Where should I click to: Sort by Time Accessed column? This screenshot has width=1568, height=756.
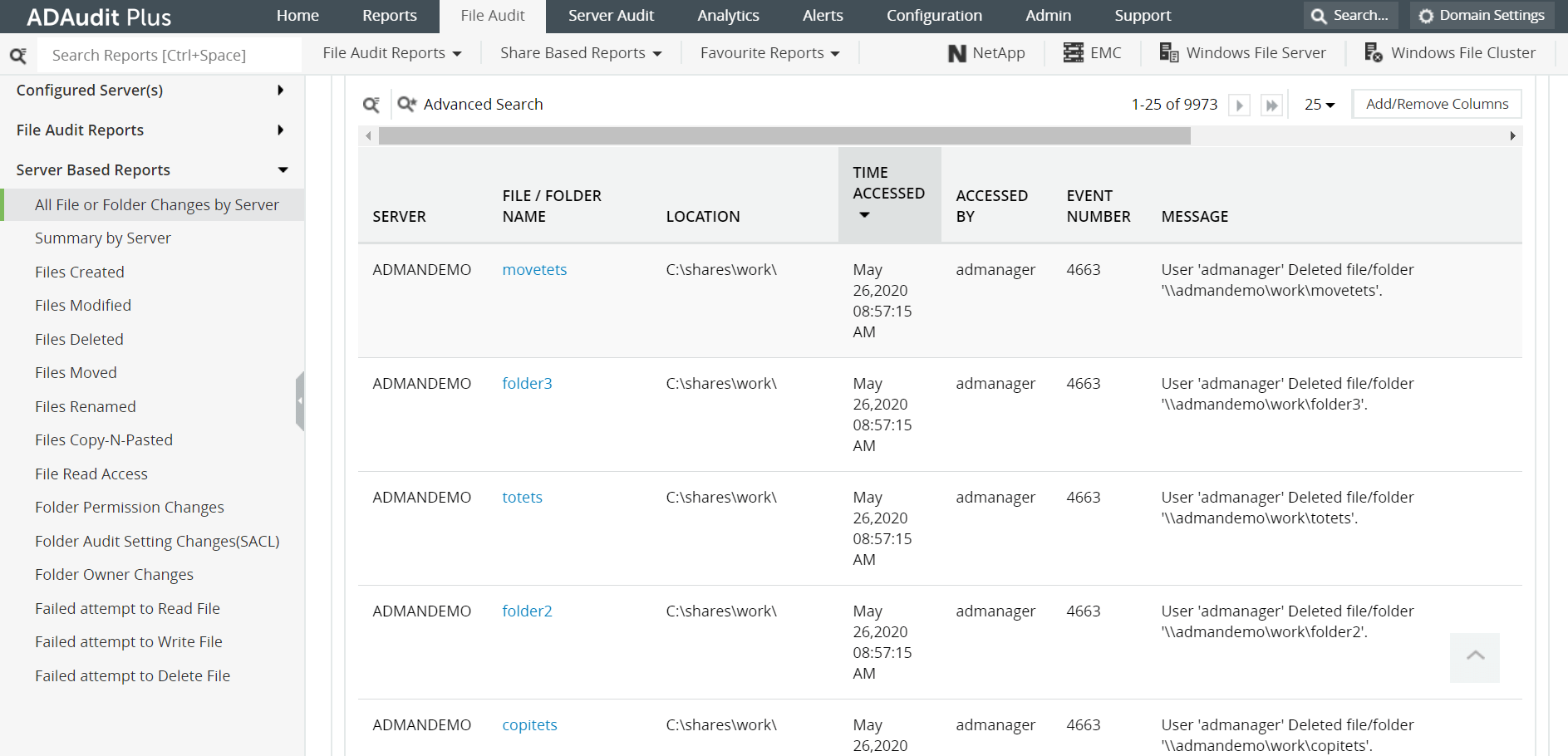click(x=889, y=194)
